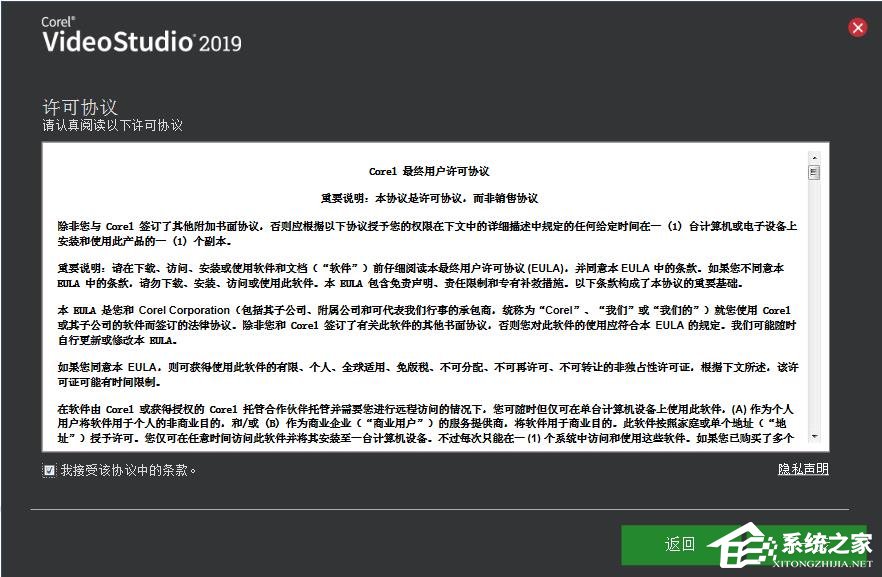This screenshot has width=882, height=577.
Task: Click the license agreement scrollbar thumb
Action: pos(813,172)
